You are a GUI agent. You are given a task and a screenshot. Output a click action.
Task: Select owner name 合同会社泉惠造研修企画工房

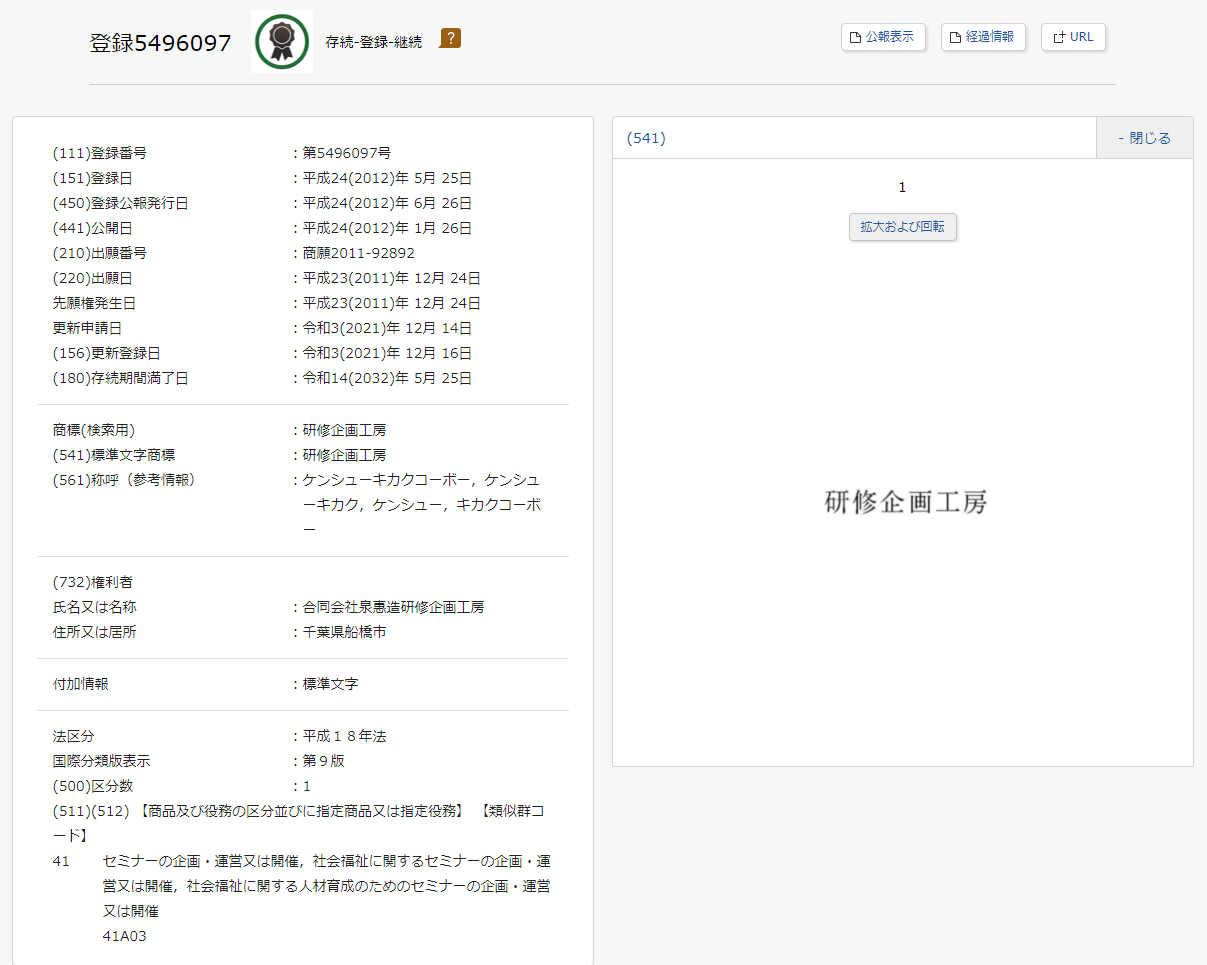pos(394,607)
